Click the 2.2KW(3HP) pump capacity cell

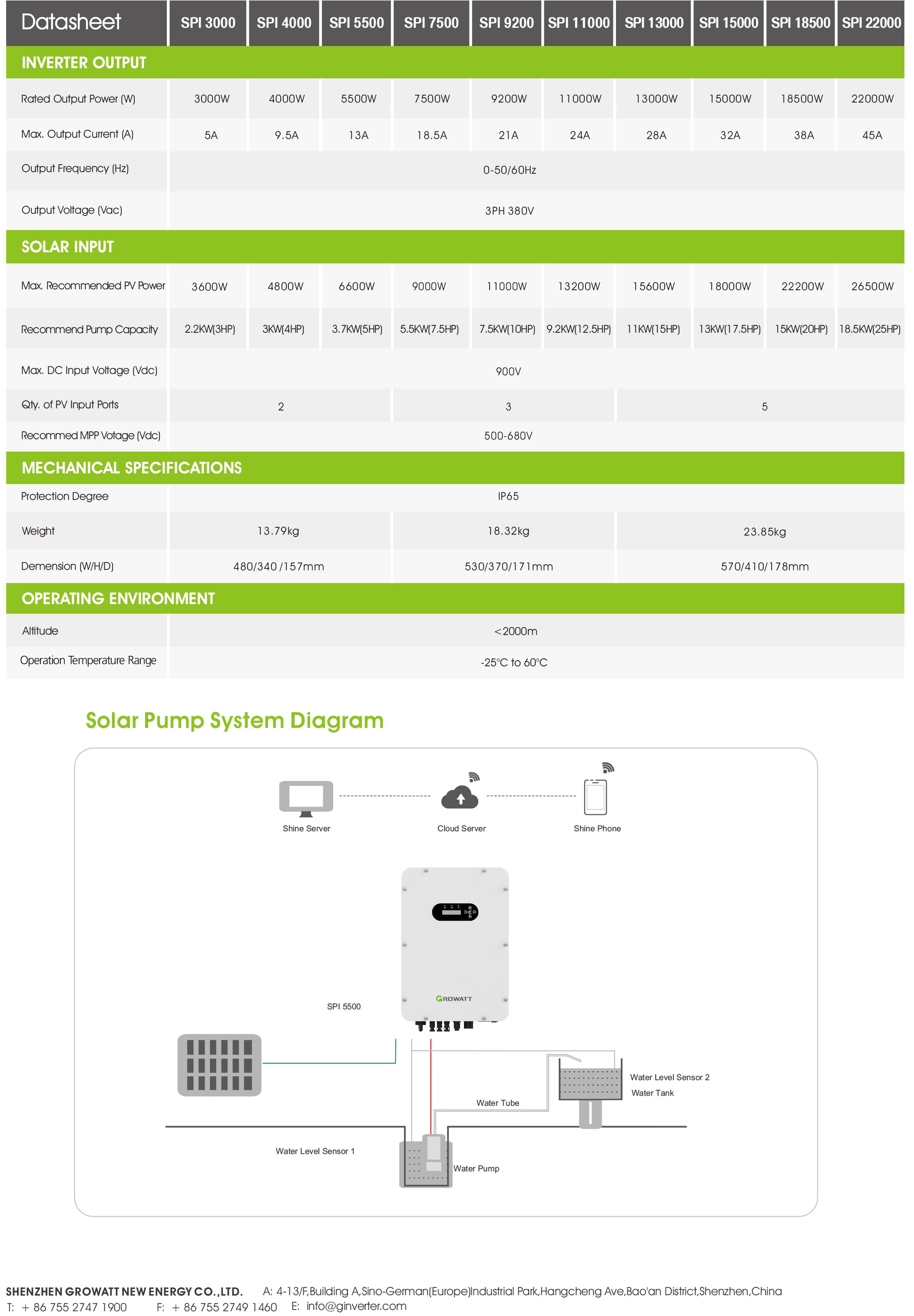coord(209,329)
